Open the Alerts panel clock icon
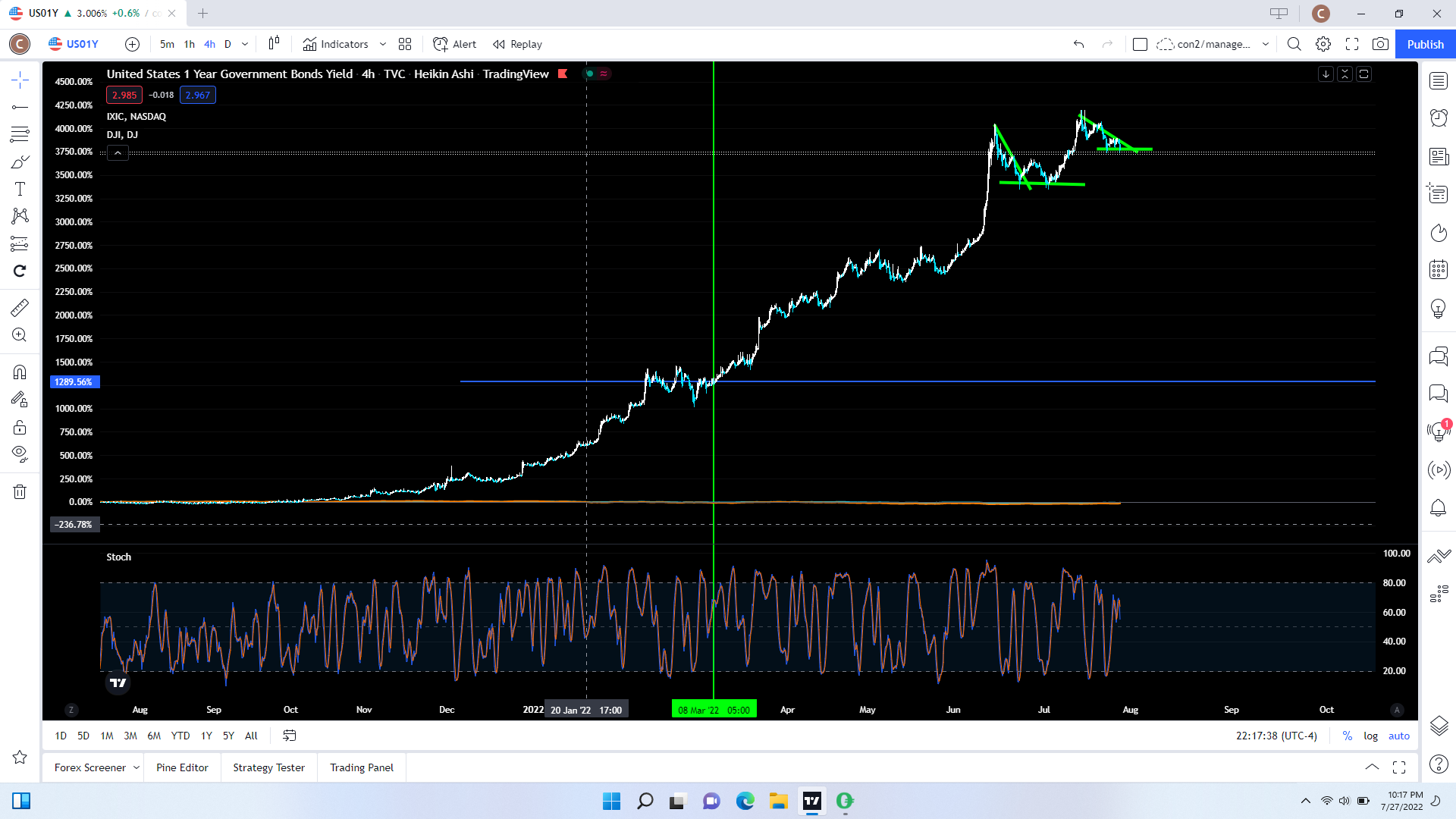 1439,118
